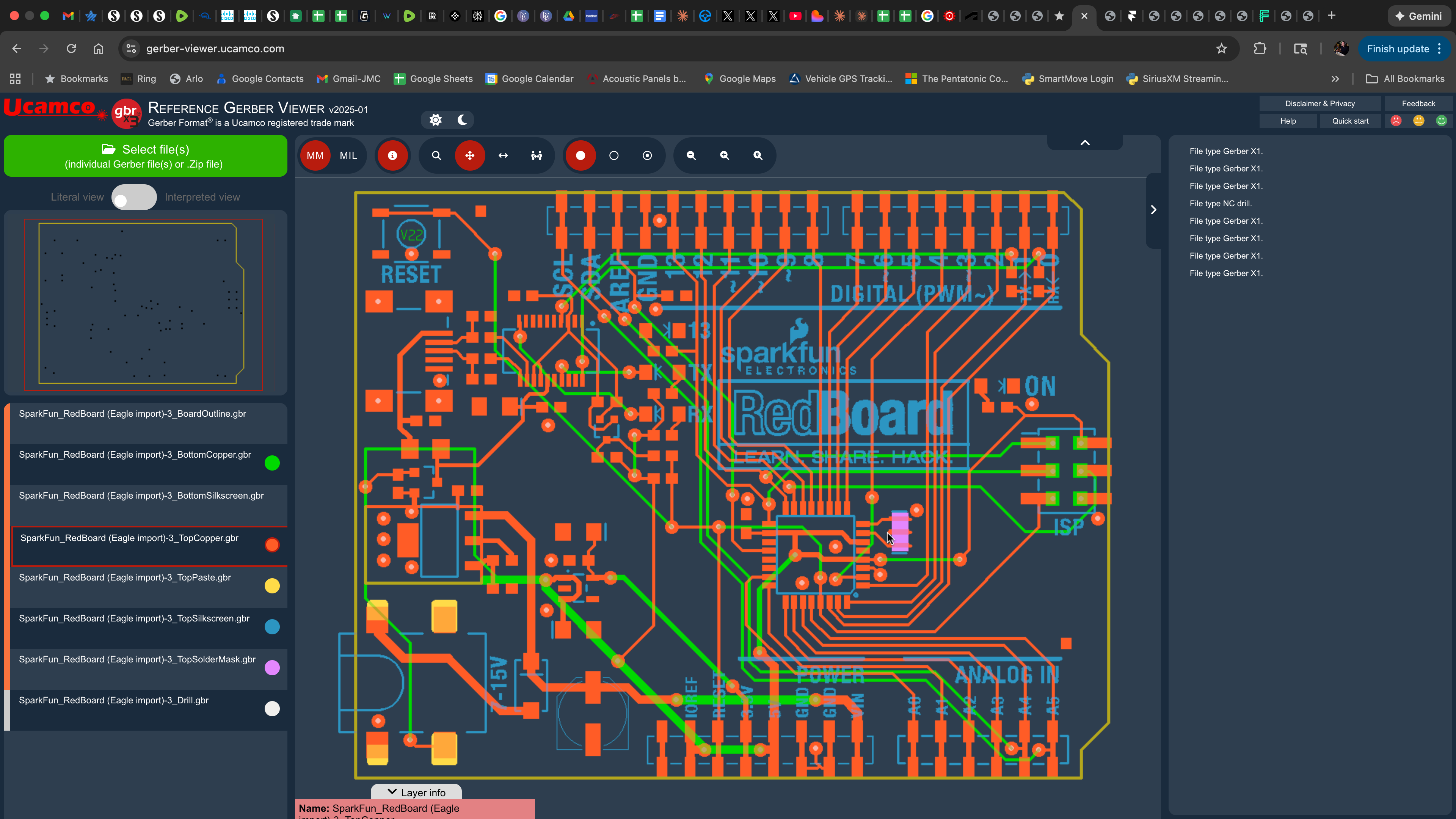Screen dimensions: 1456x819
Task: Toggle visibility of BottomCopper layer green dot
Action: (x=272, y=463)
